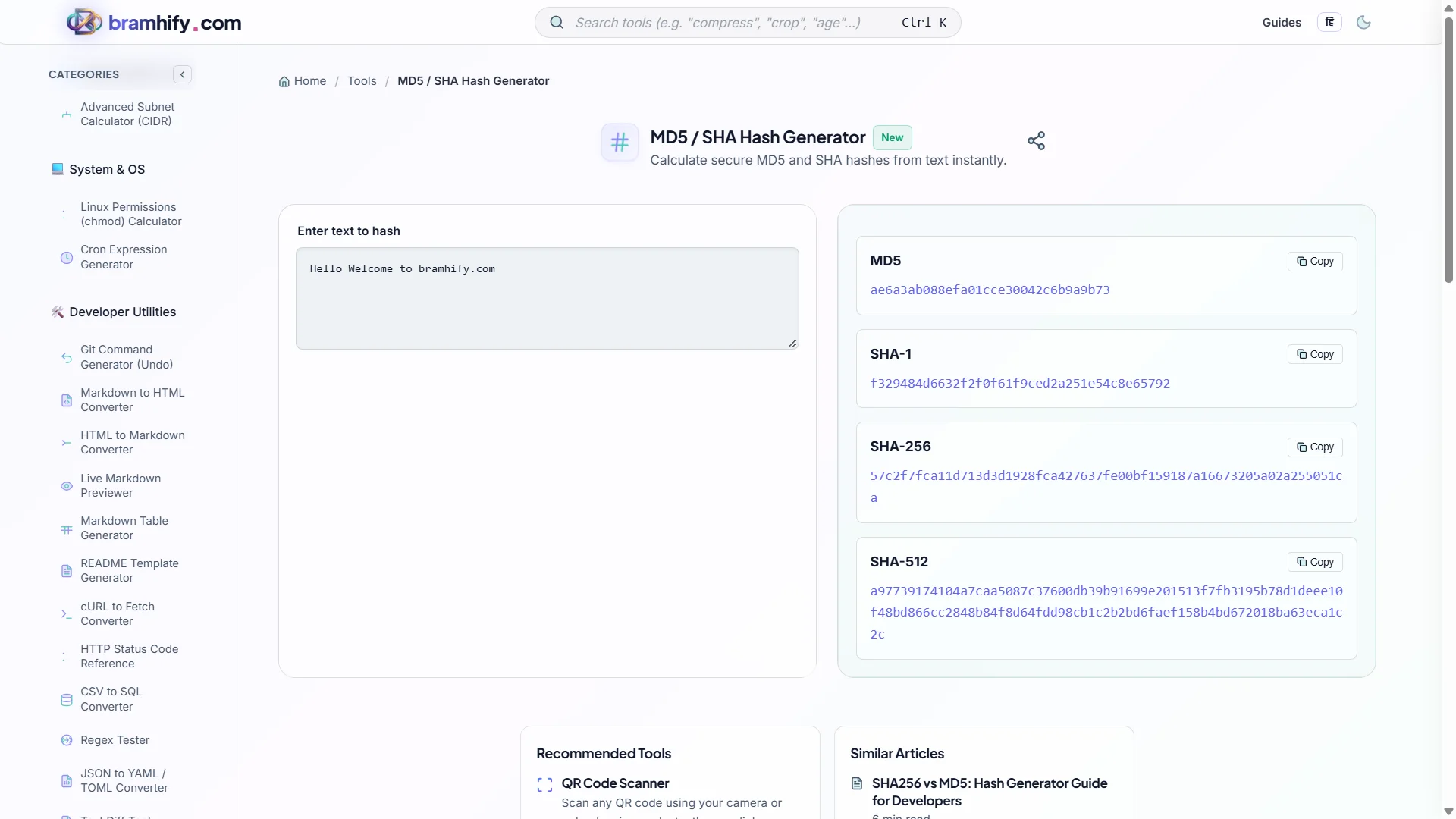The height and width of the screenshot is (819, 1456).
Task: Go to Tools breadcrumb link
Action: point(362,81)
